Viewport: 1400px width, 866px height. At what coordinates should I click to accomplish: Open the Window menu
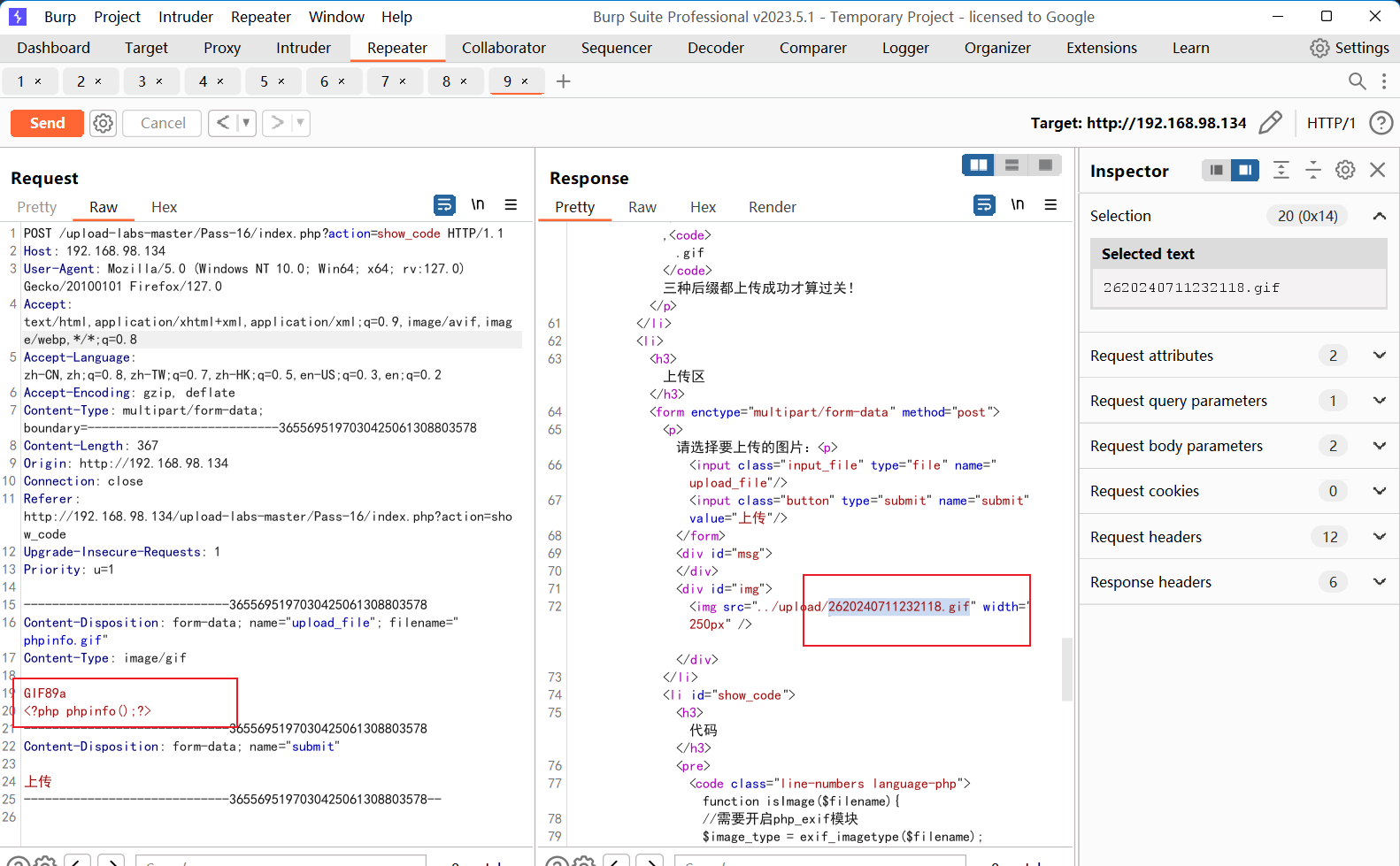click(x=336, y=17)
